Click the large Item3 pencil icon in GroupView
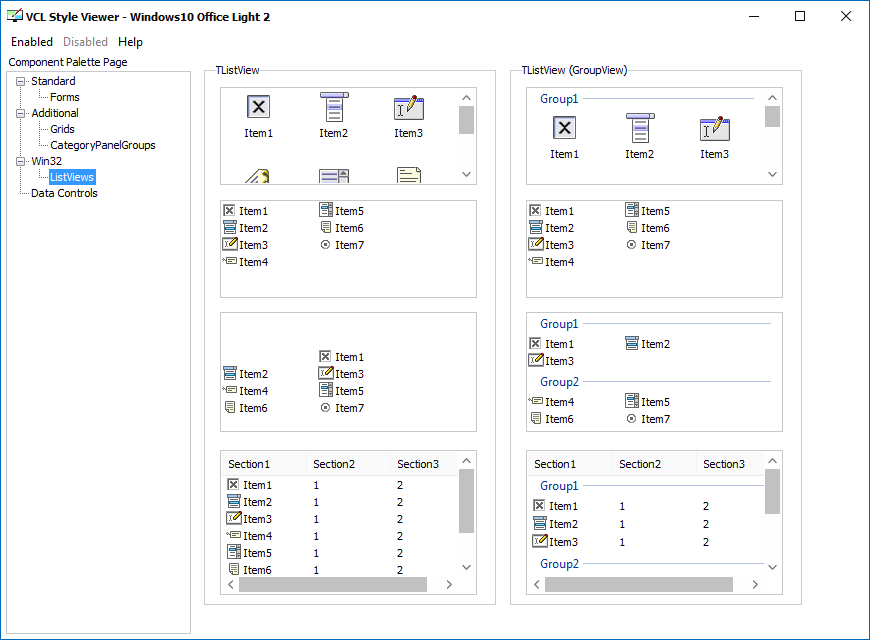870x640 pixels. pos(715,128)
